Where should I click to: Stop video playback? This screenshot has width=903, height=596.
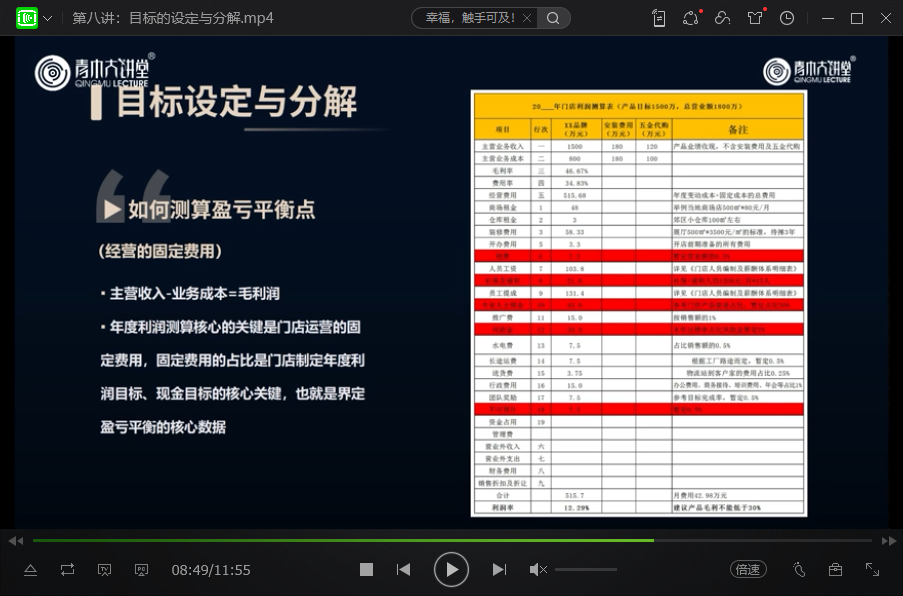pos(366,570)
